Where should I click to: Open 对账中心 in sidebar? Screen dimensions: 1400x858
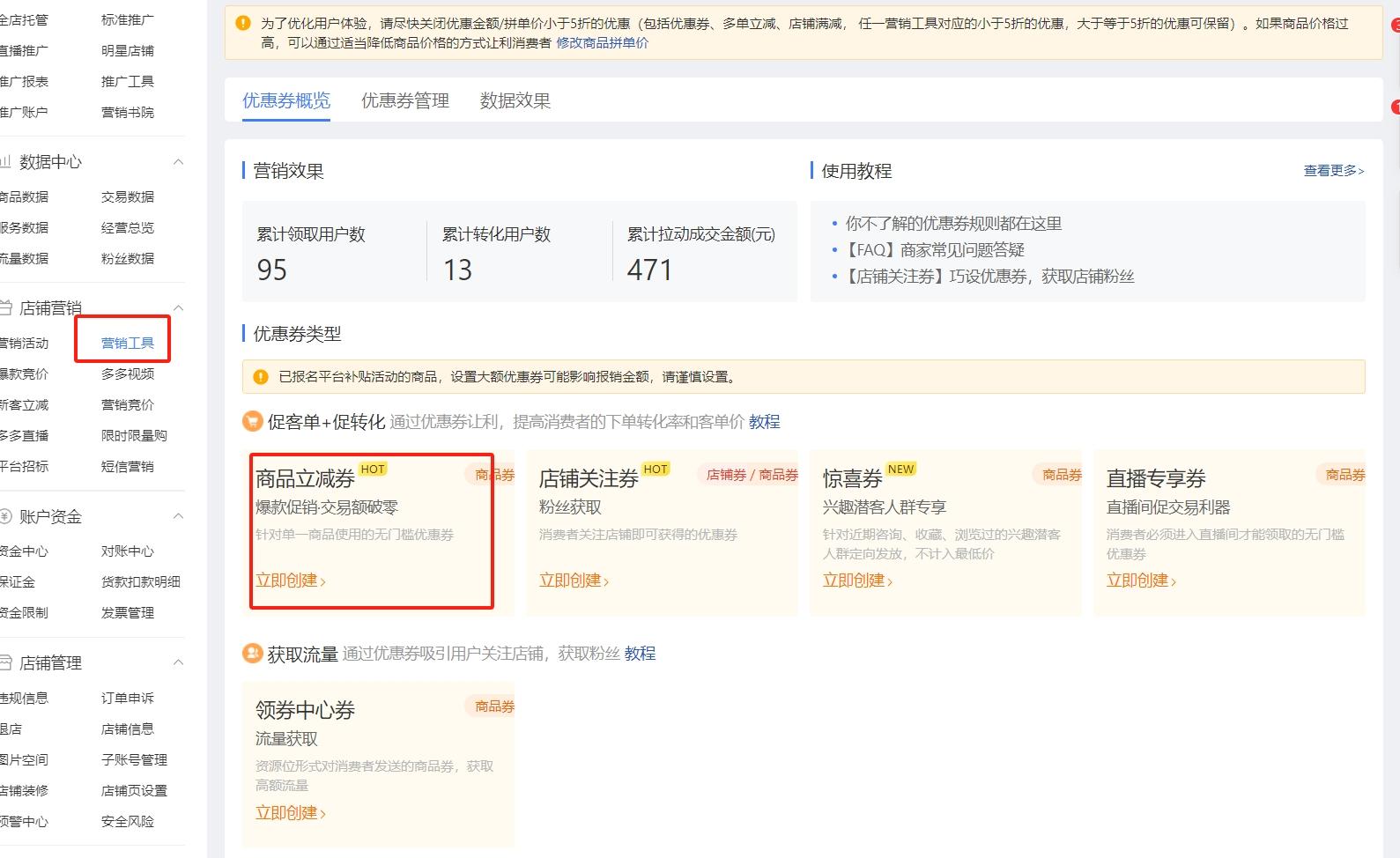(128, 551)
